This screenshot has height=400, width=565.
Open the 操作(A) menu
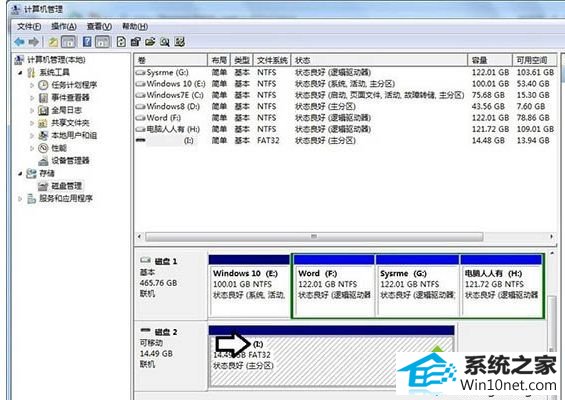(x=64, y=27)
